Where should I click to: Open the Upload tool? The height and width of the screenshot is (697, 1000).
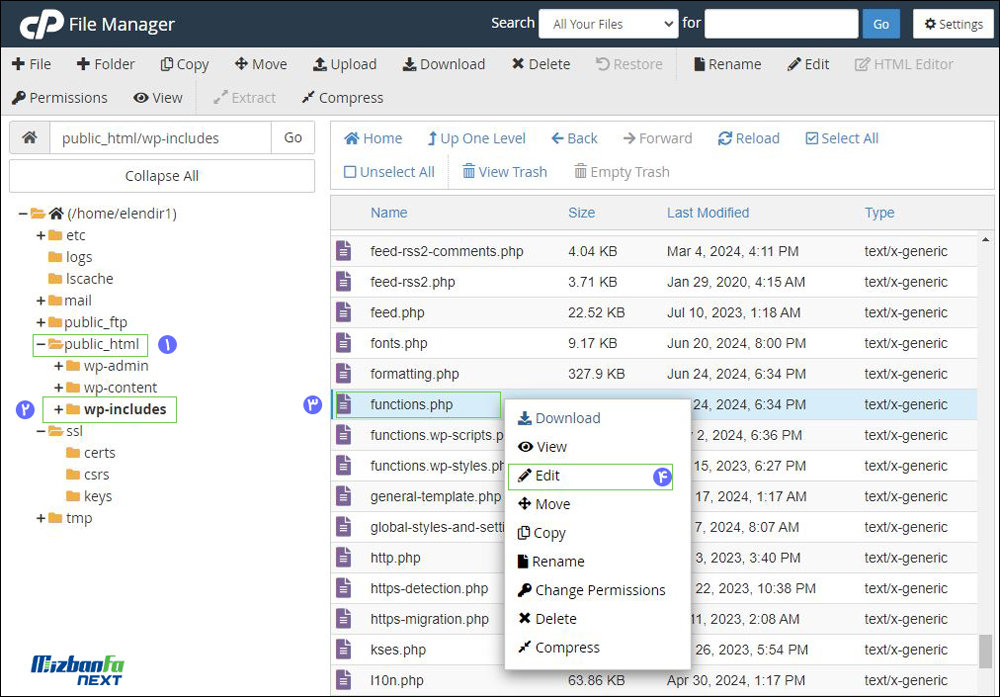[x=344, y=64]
